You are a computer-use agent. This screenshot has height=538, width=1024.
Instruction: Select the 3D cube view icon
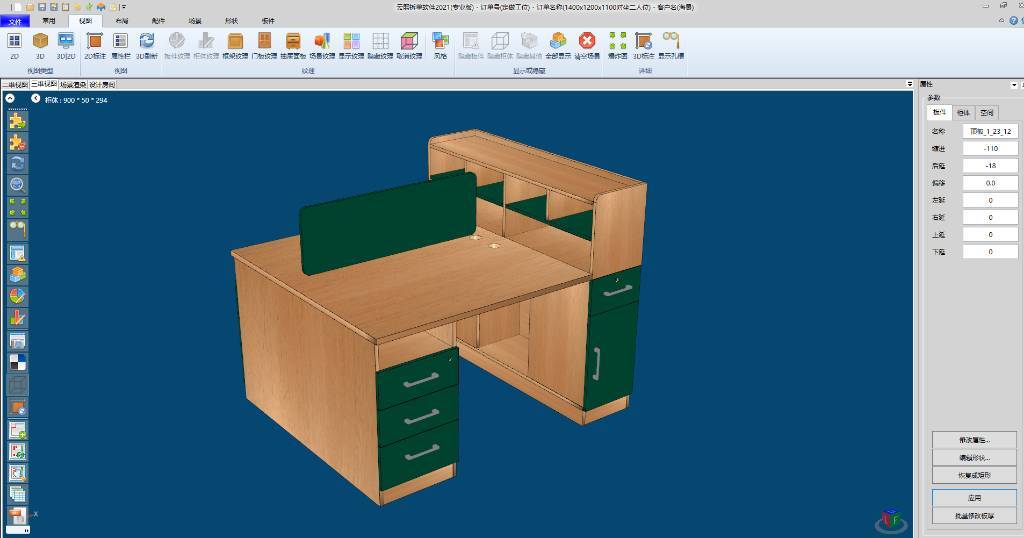[40, 42]
